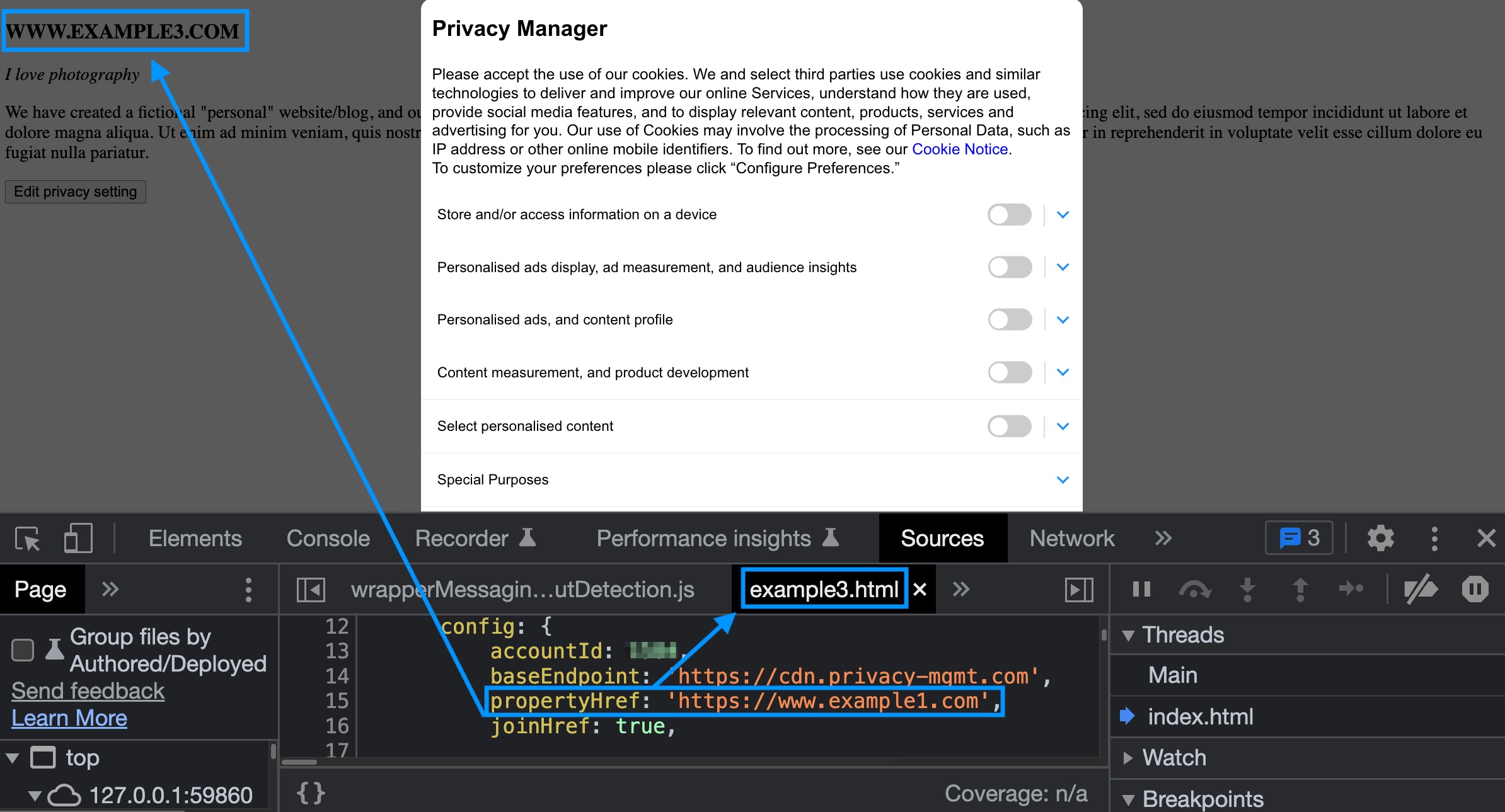Open DevTools settings gear

1380,539
